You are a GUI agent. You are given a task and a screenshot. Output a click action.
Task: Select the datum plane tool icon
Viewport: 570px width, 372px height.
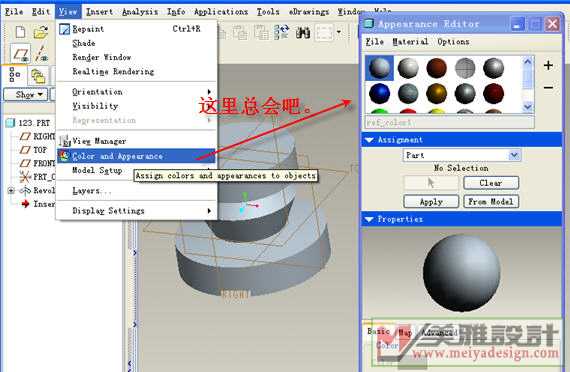coord(20,54)
